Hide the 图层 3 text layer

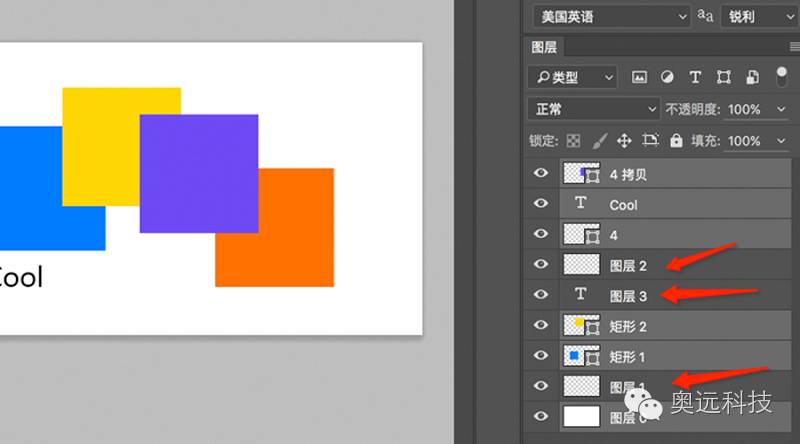pyautogui.click(x=541, y=294)
